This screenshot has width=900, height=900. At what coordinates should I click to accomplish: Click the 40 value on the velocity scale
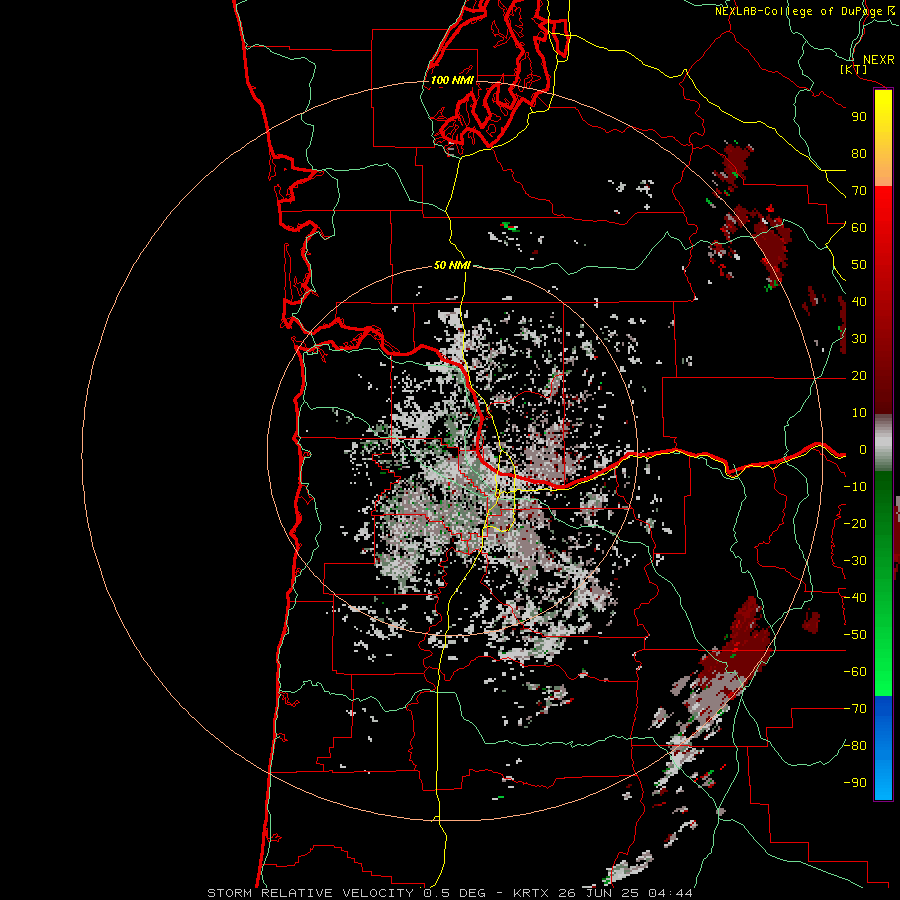click(859, 301)
